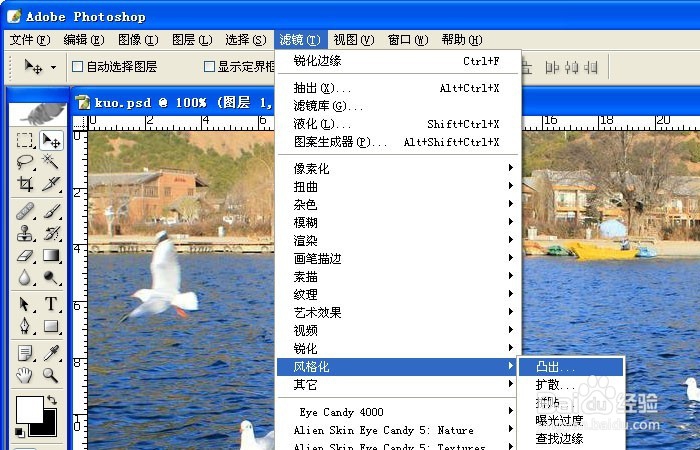Open the 图层 menu
The height and width of the screenshot is (450, 700).
coord(192,40)
